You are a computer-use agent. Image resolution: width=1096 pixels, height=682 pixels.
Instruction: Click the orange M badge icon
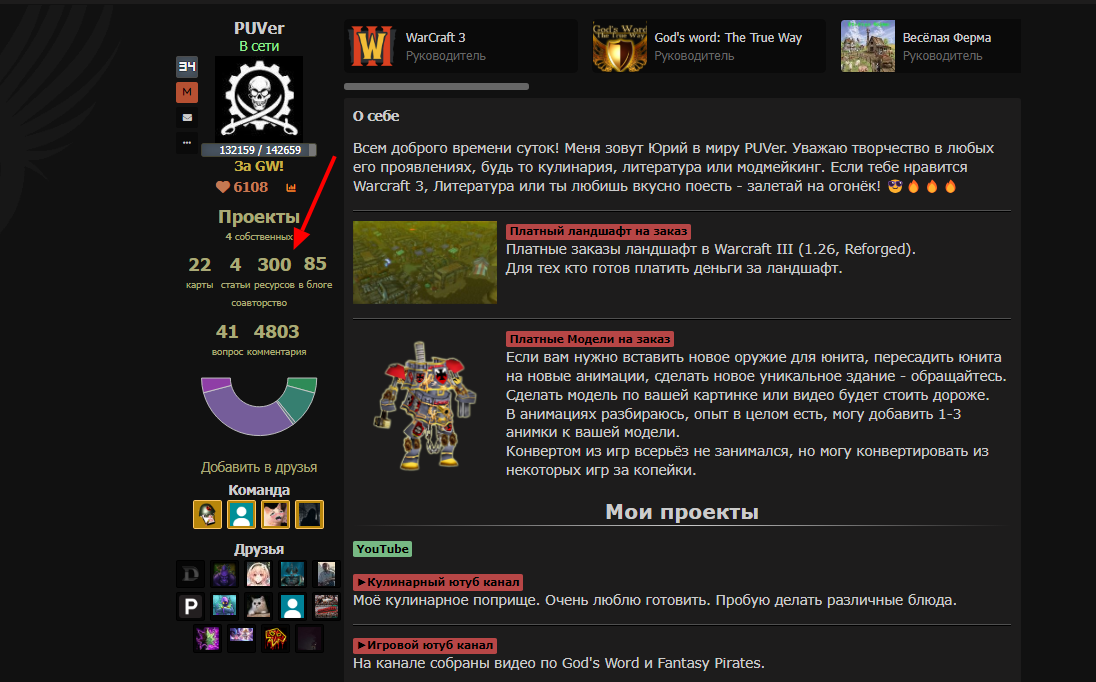[x=187, y=92]
